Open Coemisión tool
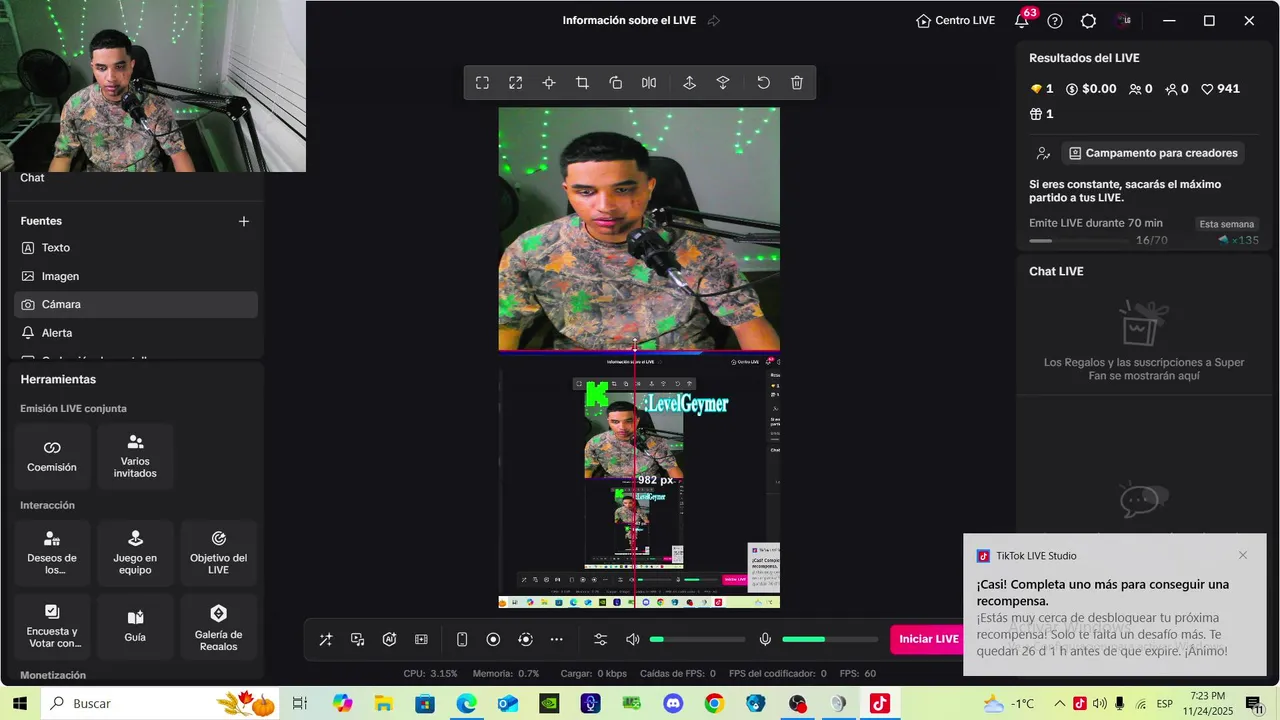1280x720 pixels. coord(52,456)
